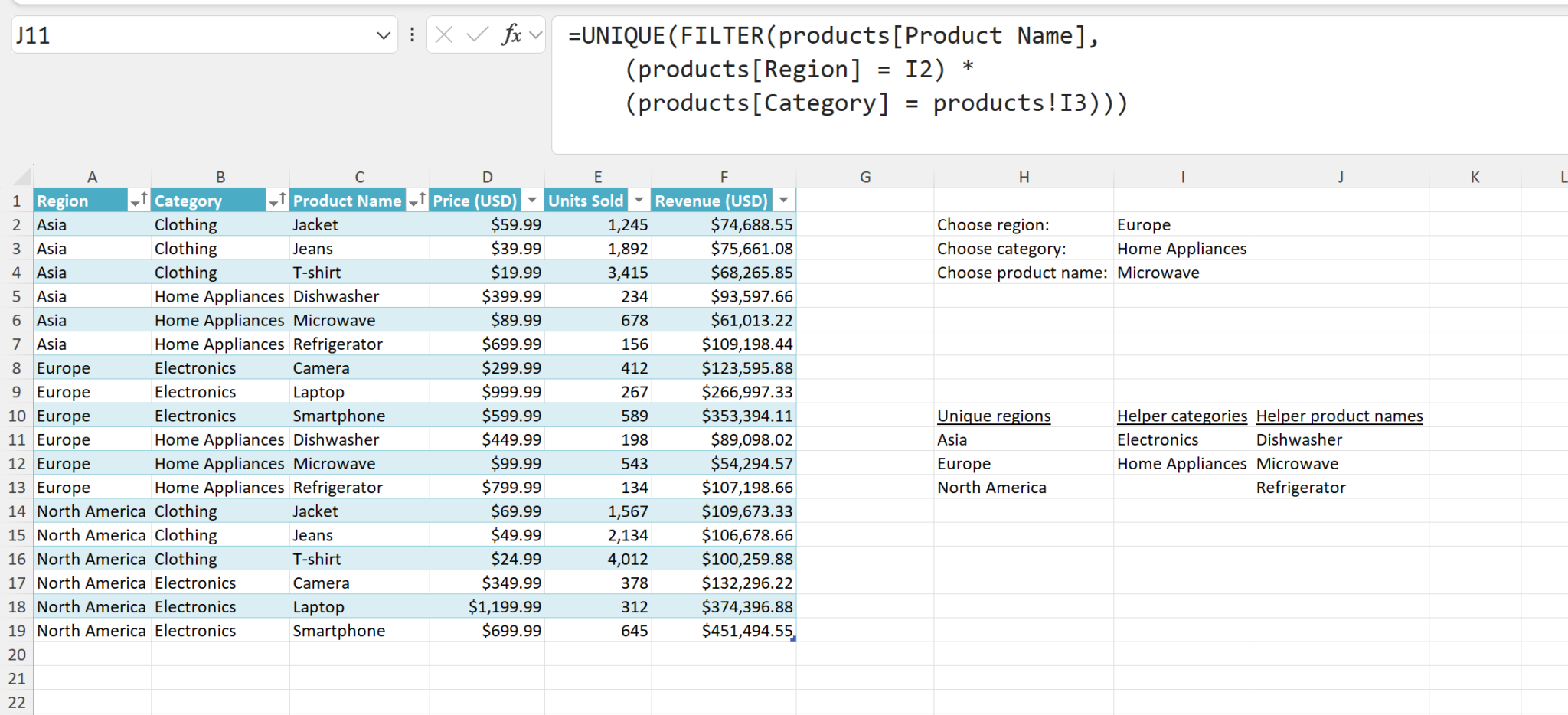Image resolution: width=1568 pixels, height=715 pixels.
Task: Open the chevron dropdown next to fx
Action: pos(536,34)
